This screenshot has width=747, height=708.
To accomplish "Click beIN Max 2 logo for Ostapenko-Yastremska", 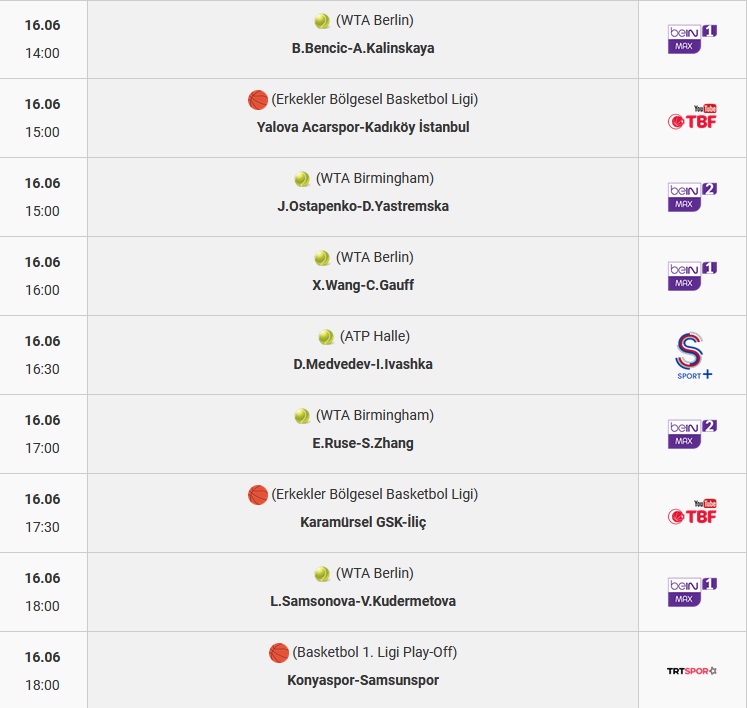I will tap(692, 197).
